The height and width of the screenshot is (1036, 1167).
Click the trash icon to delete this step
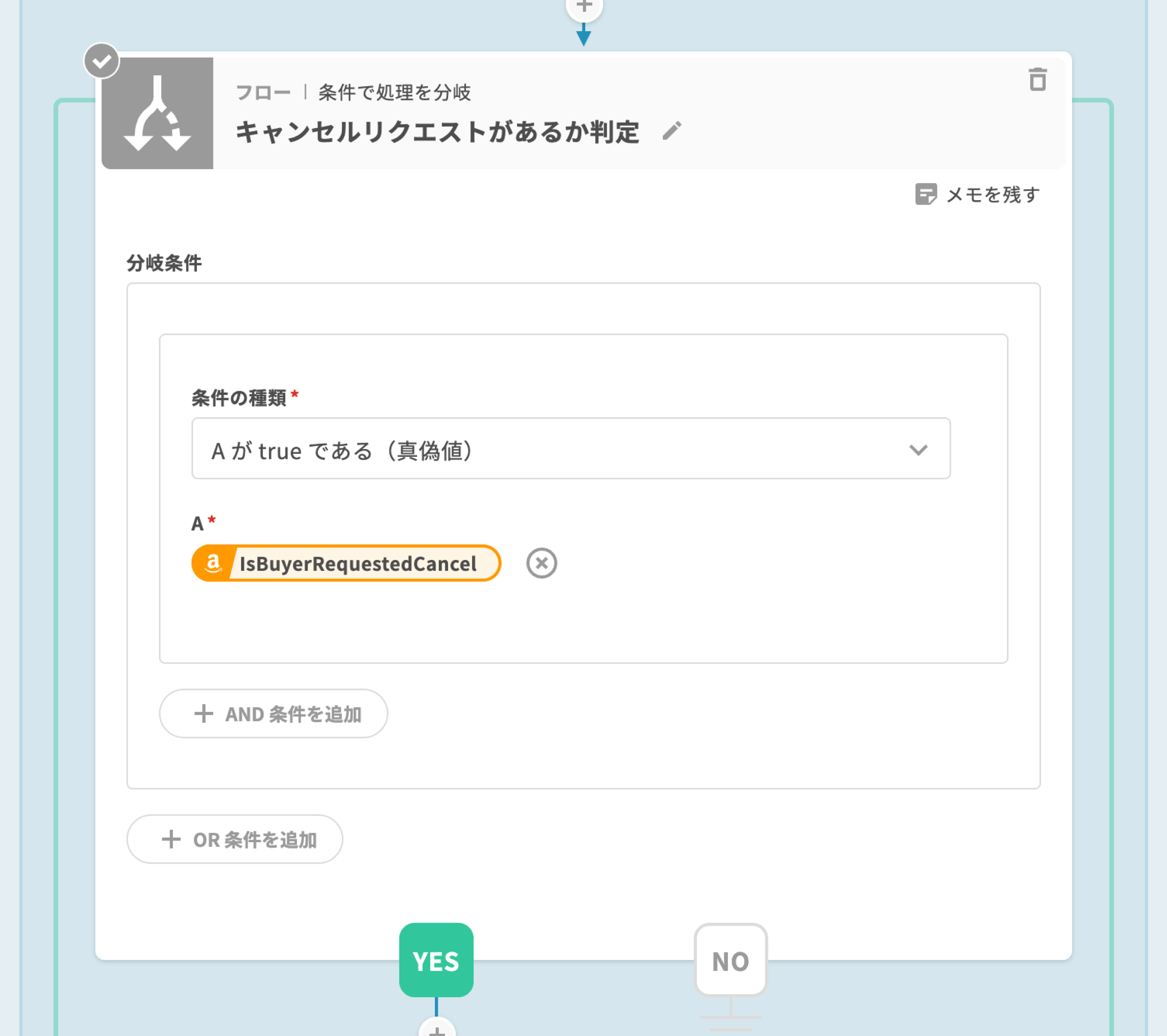1038,80
